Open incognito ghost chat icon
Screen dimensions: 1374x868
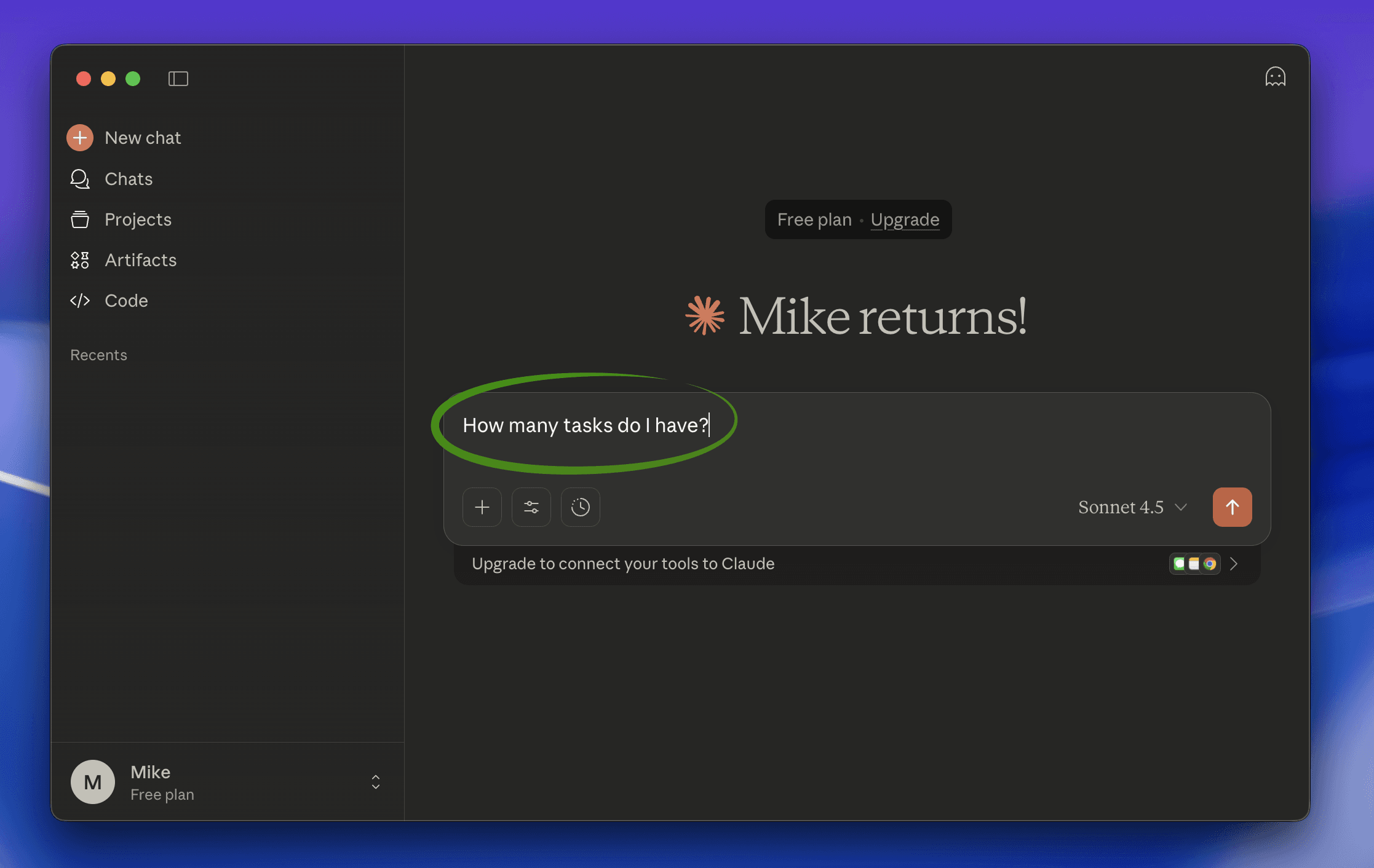click(x=1275, y=77)
